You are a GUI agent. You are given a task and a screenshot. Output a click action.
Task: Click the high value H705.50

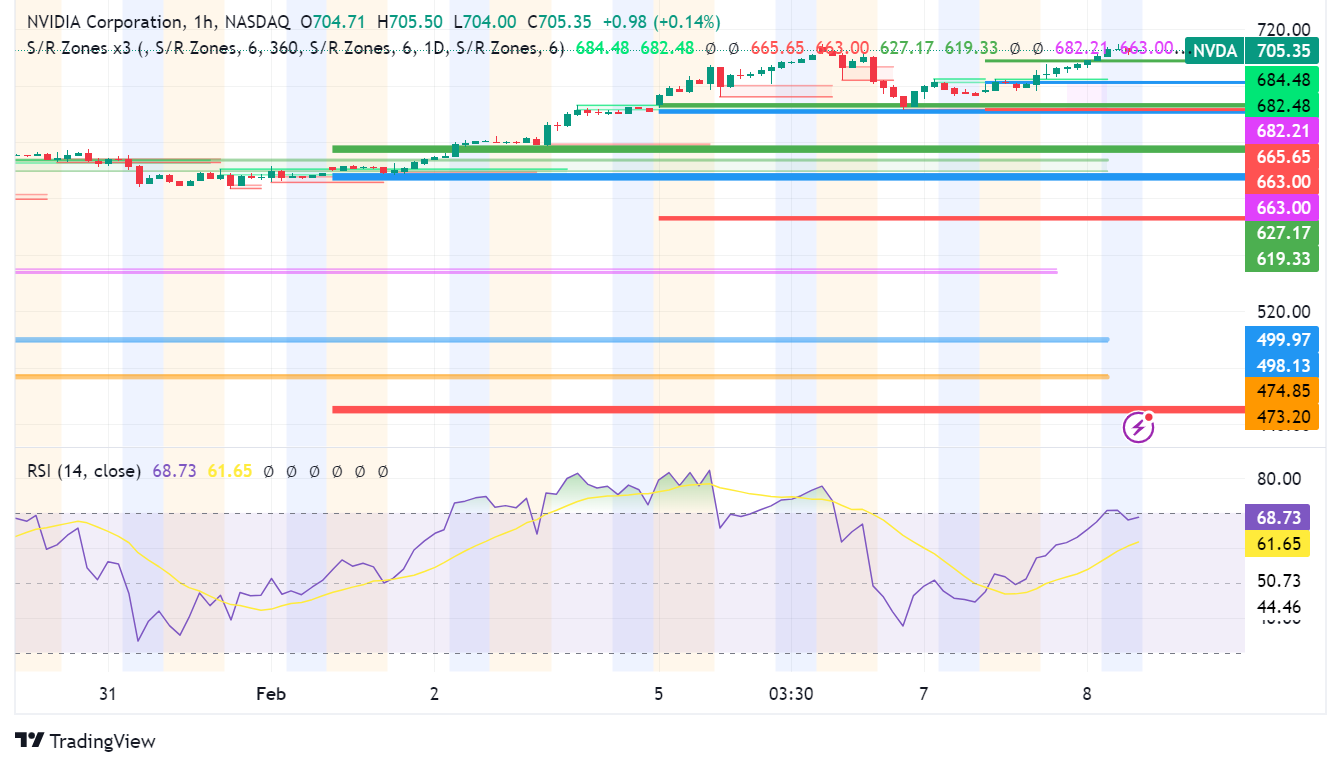[x=410, y=22]
